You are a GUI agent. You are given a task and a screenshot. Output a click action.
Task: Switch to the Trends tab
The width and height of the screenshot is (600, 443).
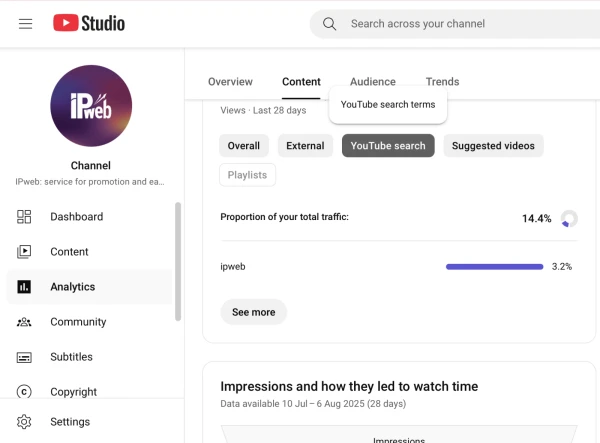tap(442, 82)
